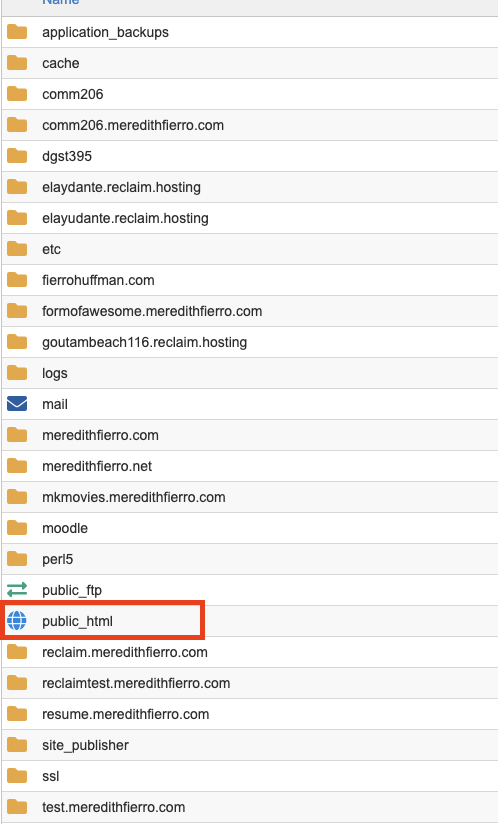Click the envelope icon for mail
This screenshot has height=824, width=498.
coord(17,404)
